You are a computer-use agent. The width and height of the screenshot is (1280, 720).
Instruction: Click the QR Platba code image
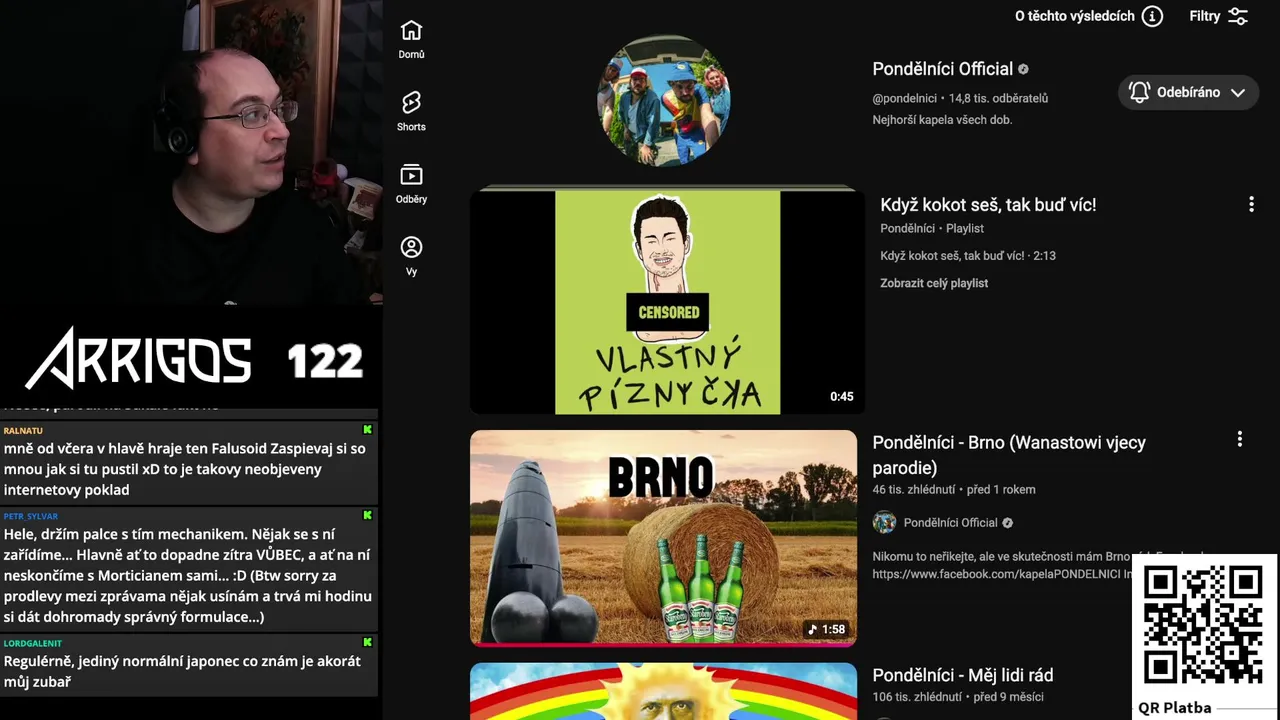pos(1203,625)
